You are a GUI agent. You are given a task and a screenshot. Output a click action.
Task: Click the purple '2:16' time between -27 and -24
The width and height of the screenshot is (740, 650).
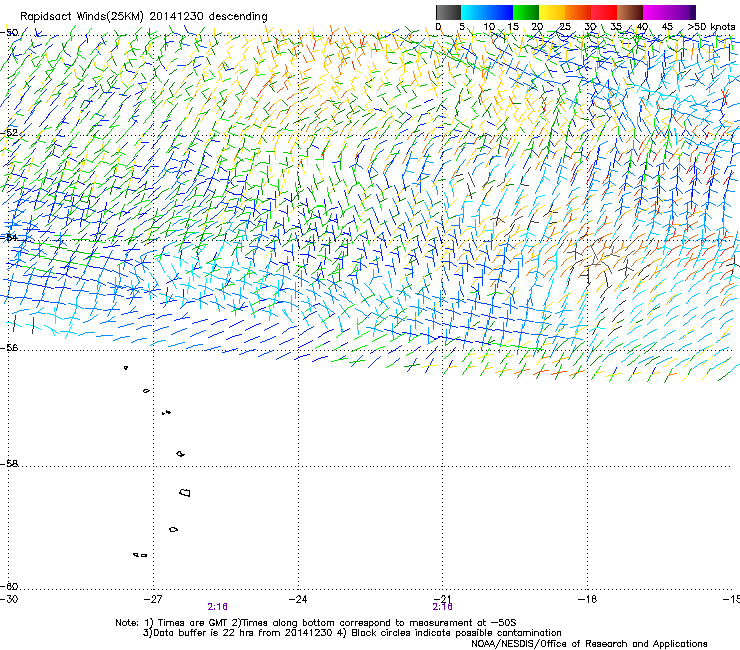tap(218, 607)
